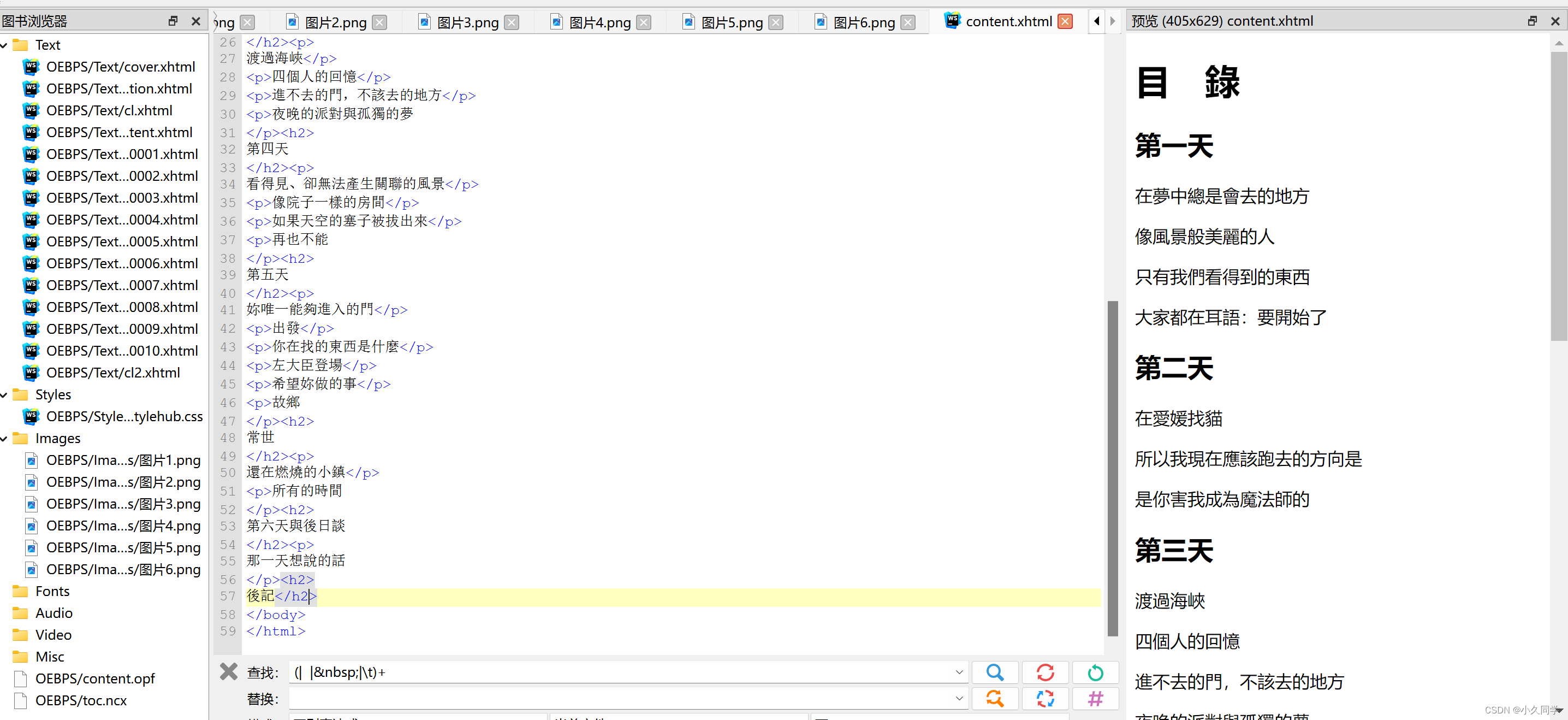Open the Find history dropdown
Image resolution: width=1568 pixels, height=720 pixels.
(959, 672)
